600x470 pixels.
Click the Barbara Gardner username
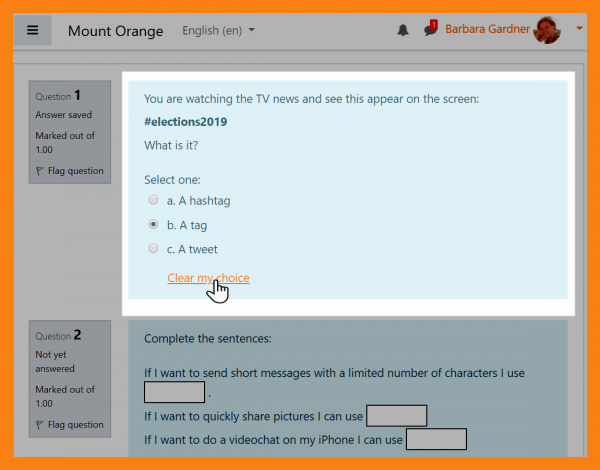[x=487, y=29]
